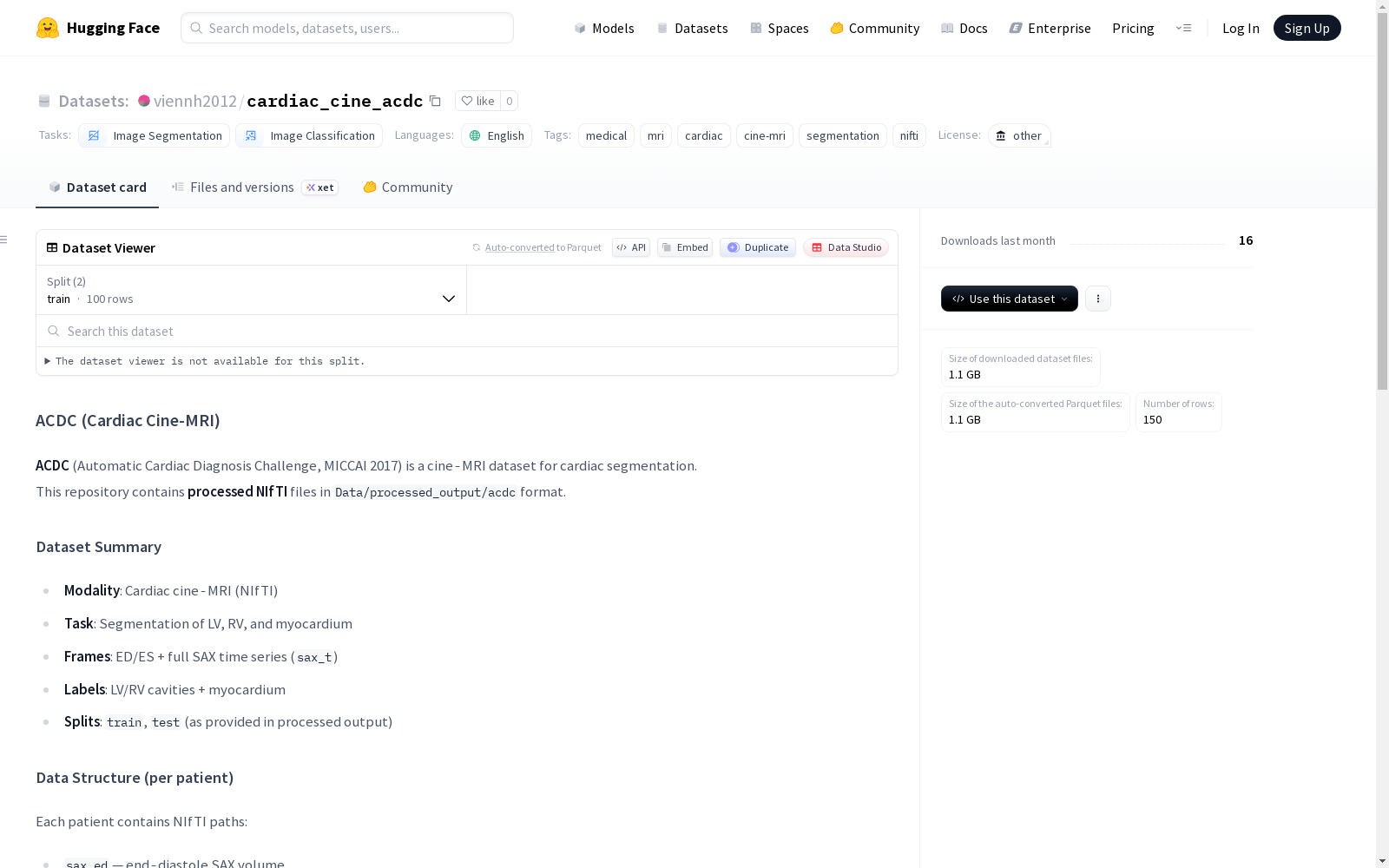This screenshot has height=868, width=1389.
Task: Select the Image Classification task tag
Action: pyautogui.click(x=309, y=135)
